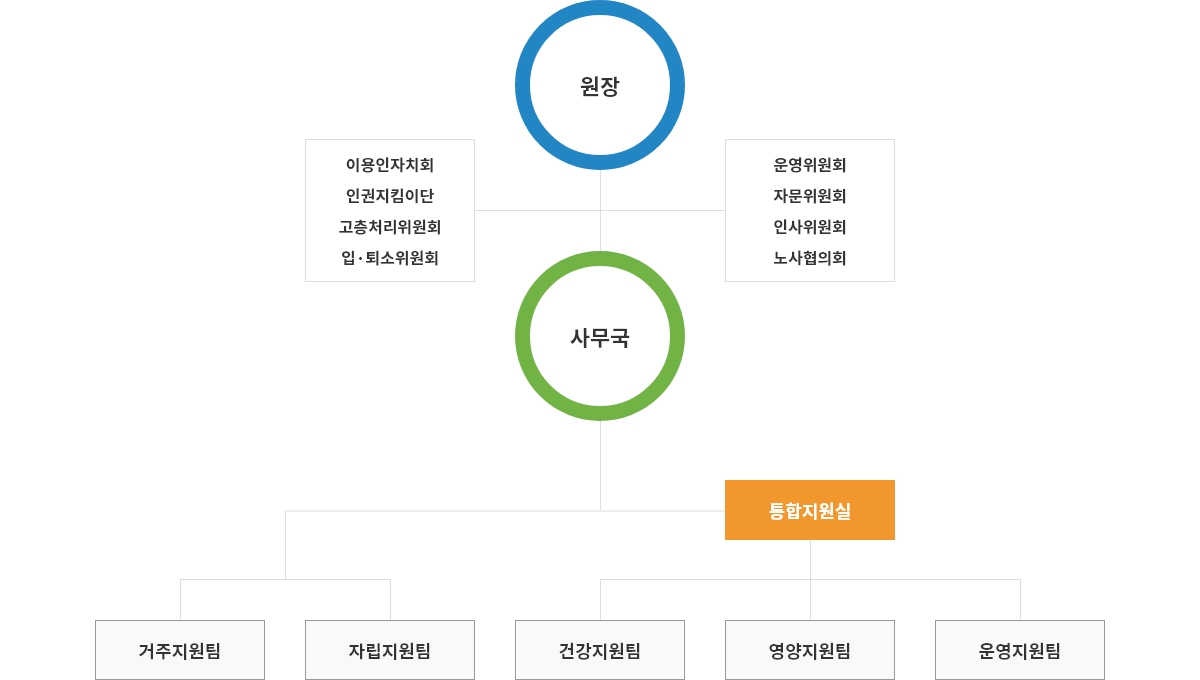Choose the 영양지원팀 team box

tap(810, 650)
